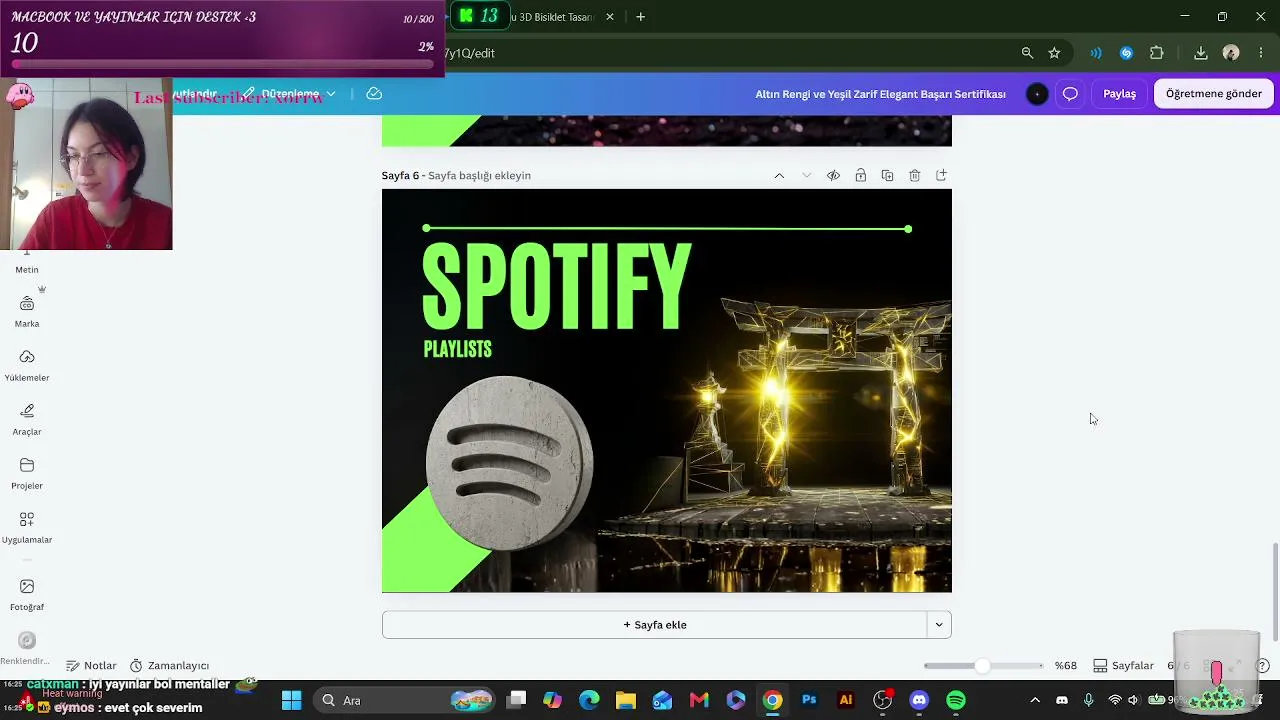This screenshot has width=1280, height=720.
Task: Open the comments speech bubble
Action: point(1070,94)
